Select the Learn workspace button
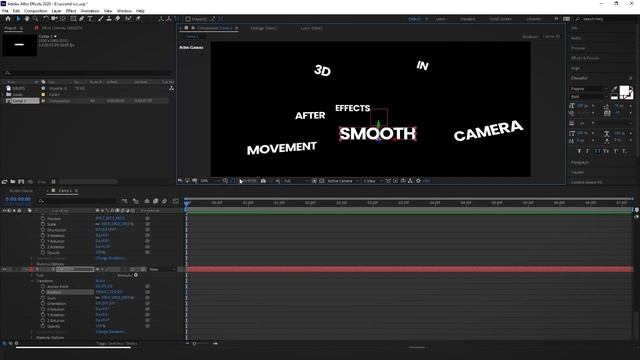The height and width of the screenshot is (360, 640). point(440,19)
